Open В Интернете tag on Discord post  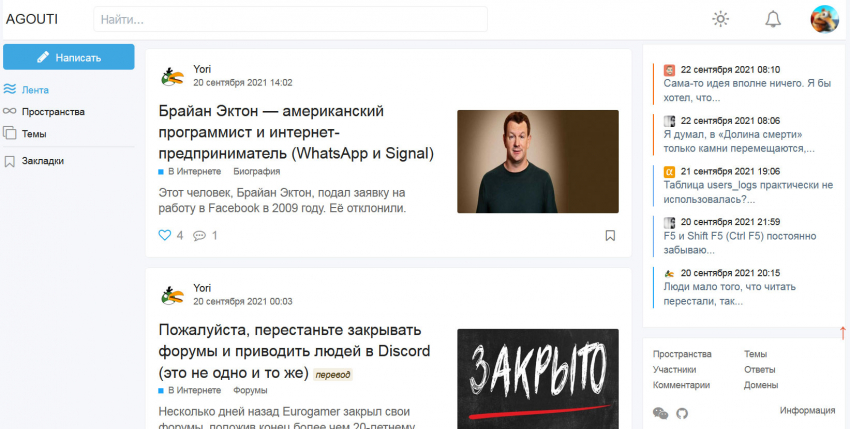click(194, 390)
